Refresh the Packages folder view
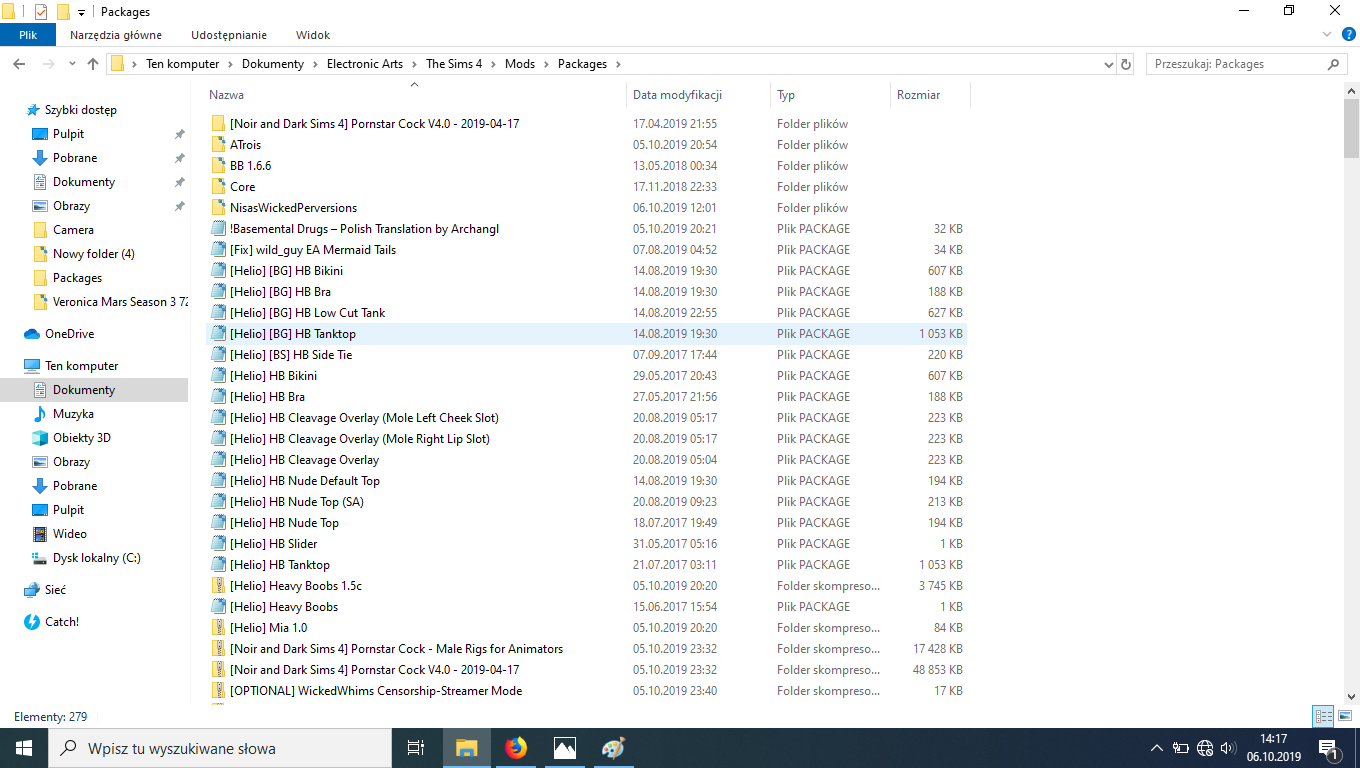This screenshot has width=1360, height=768. tap(1126, 64)
